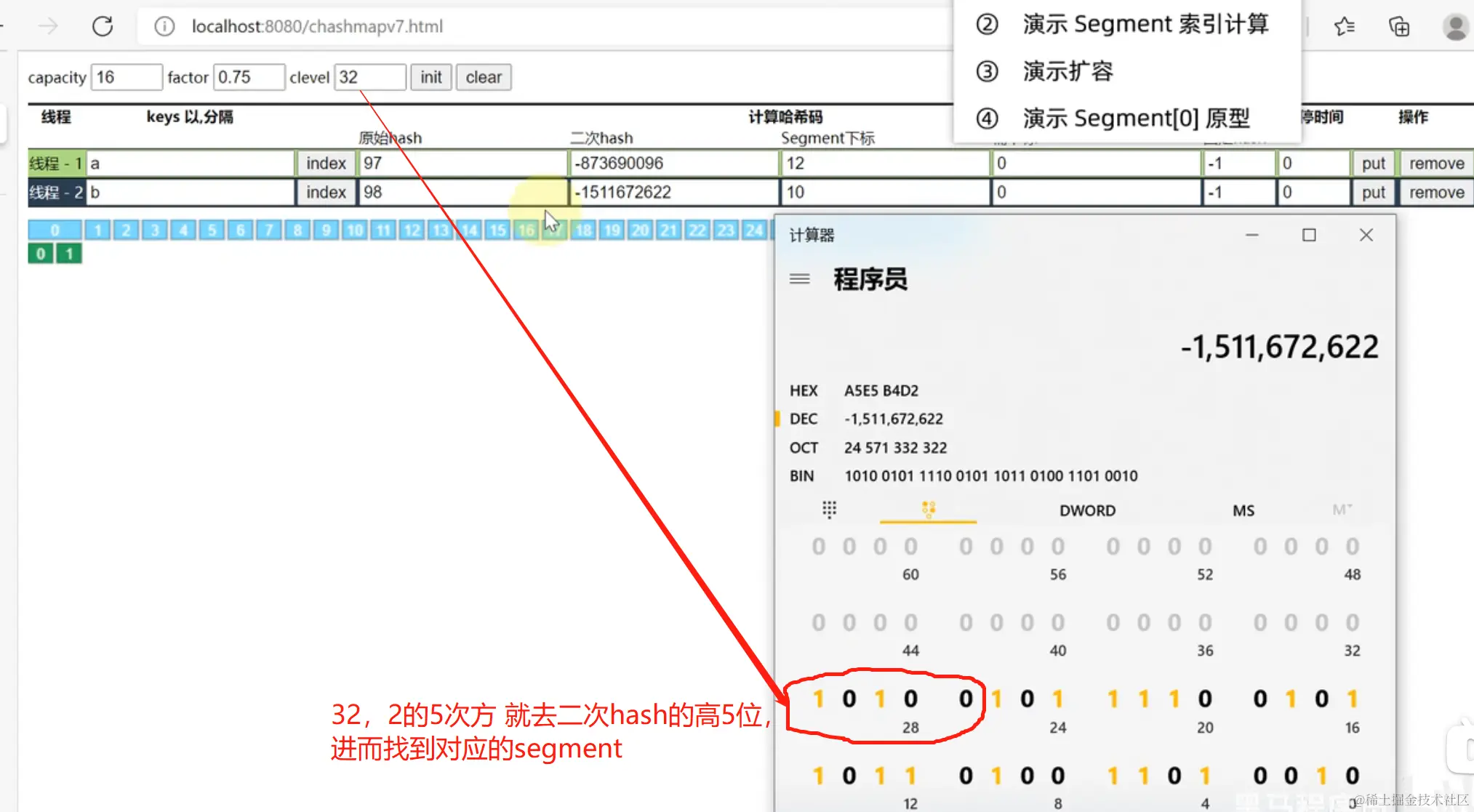Select the calculator full keypad icon

tap(829, 510)
